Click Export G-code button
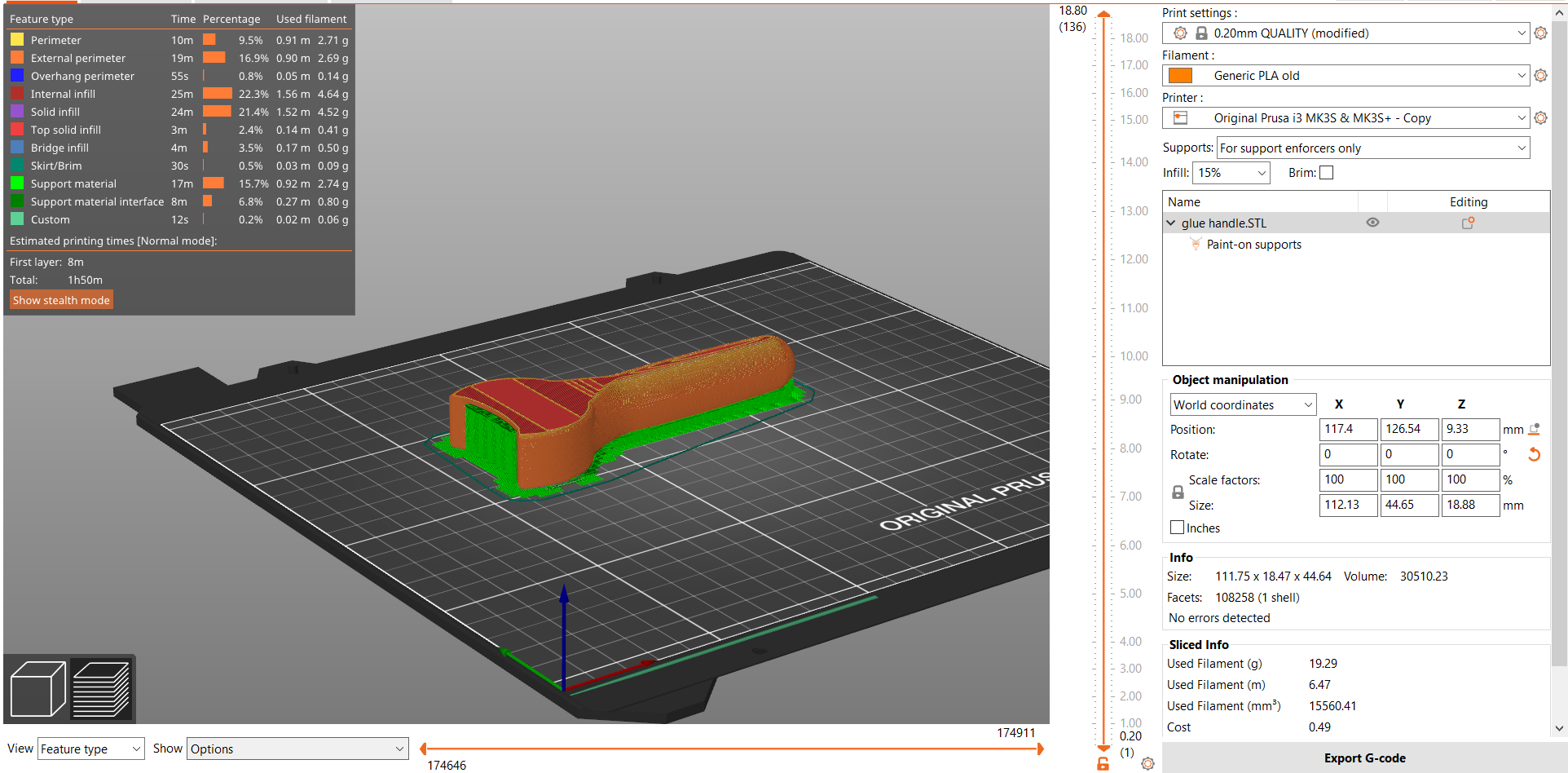 1364,758
